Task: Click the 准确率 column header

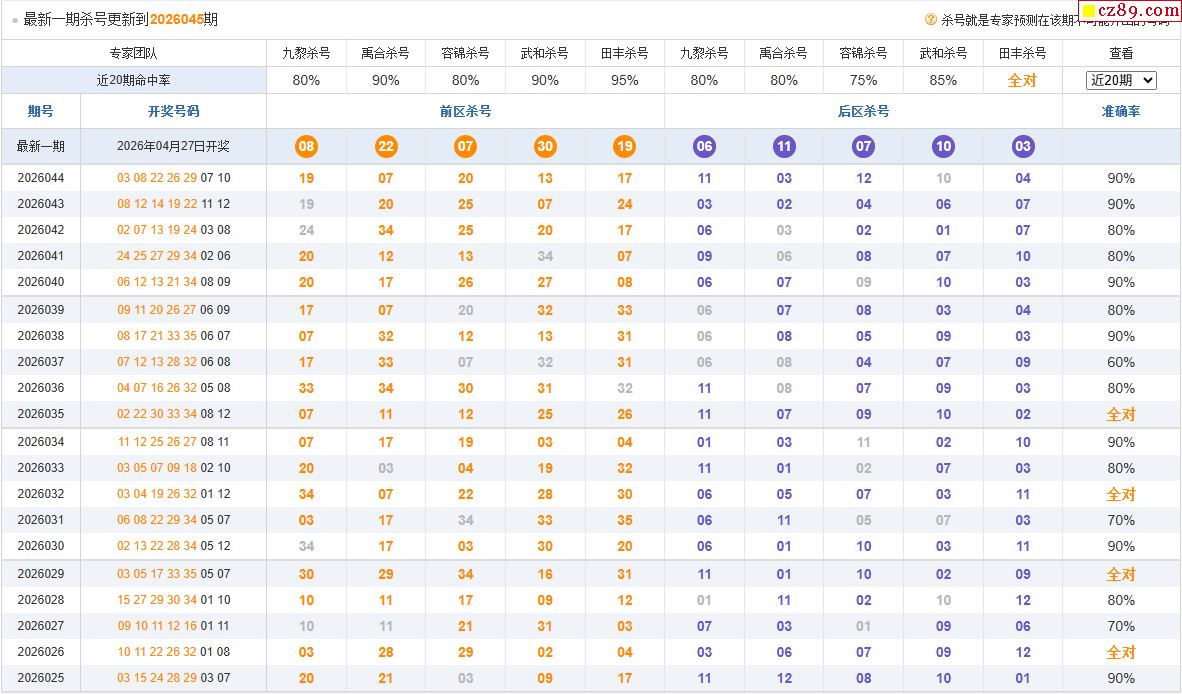Action: pyautogui.click(x=1121, y=112)
